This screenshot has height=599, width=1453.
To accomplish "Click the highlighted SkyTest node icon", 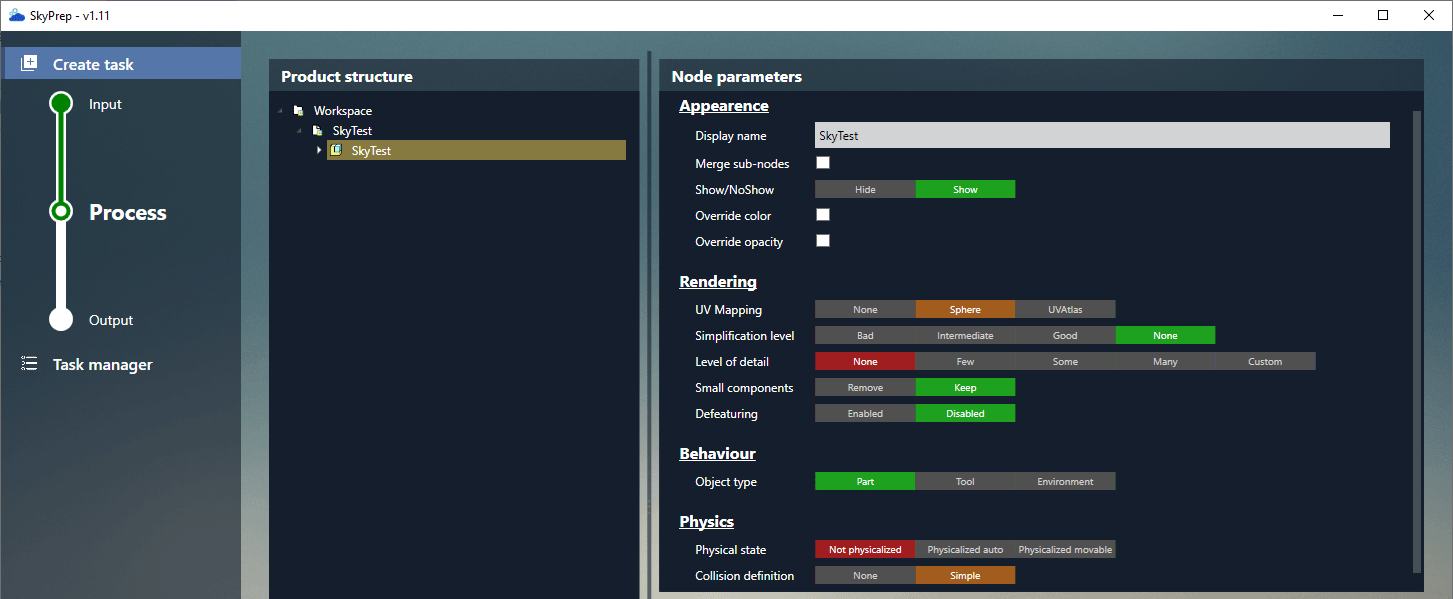I will pyautogui.click(x=337, y=150).
